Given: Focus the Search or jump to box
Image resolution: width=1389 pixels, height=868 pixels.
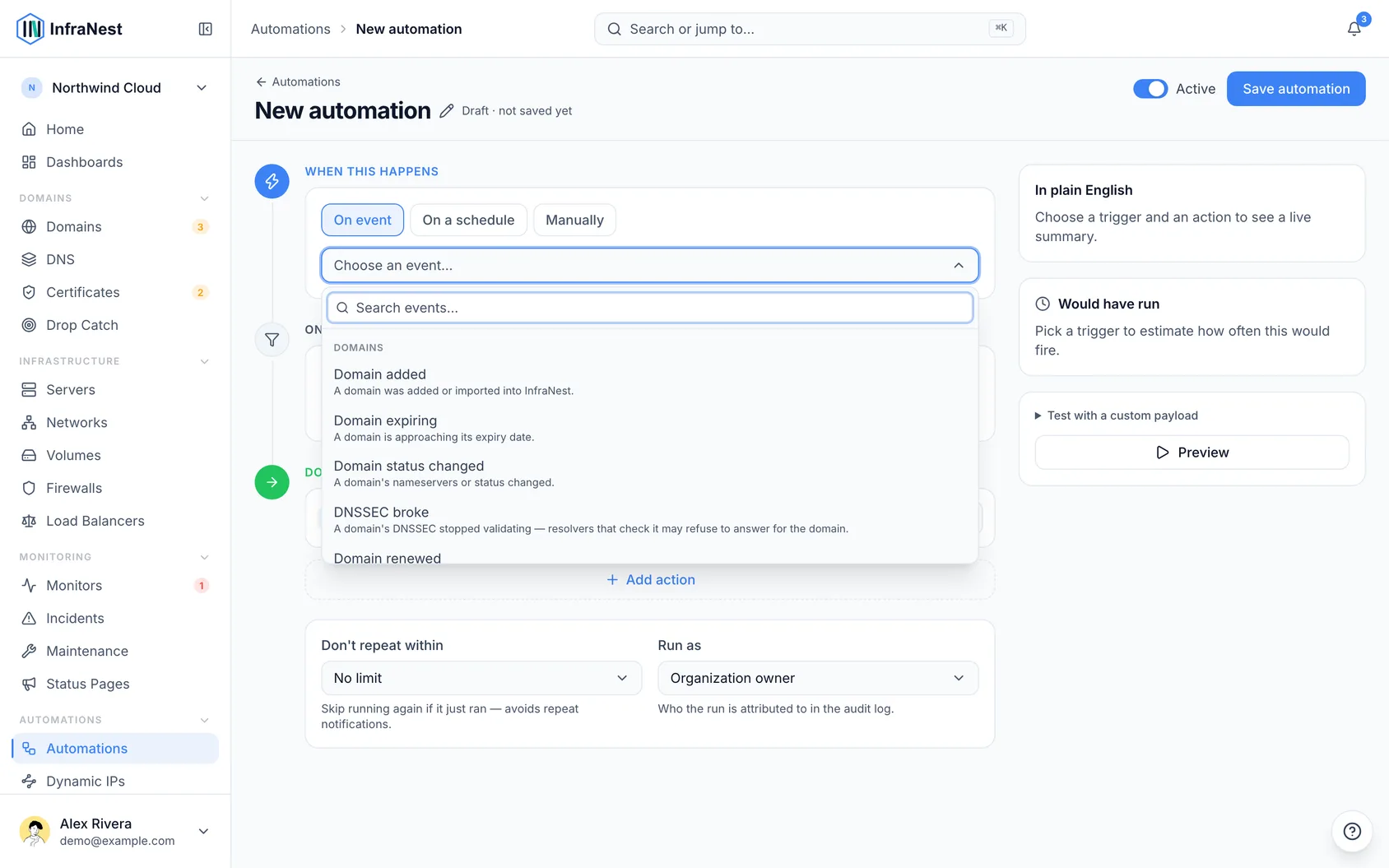Looking at the screenshot, I should coord(810,29).
